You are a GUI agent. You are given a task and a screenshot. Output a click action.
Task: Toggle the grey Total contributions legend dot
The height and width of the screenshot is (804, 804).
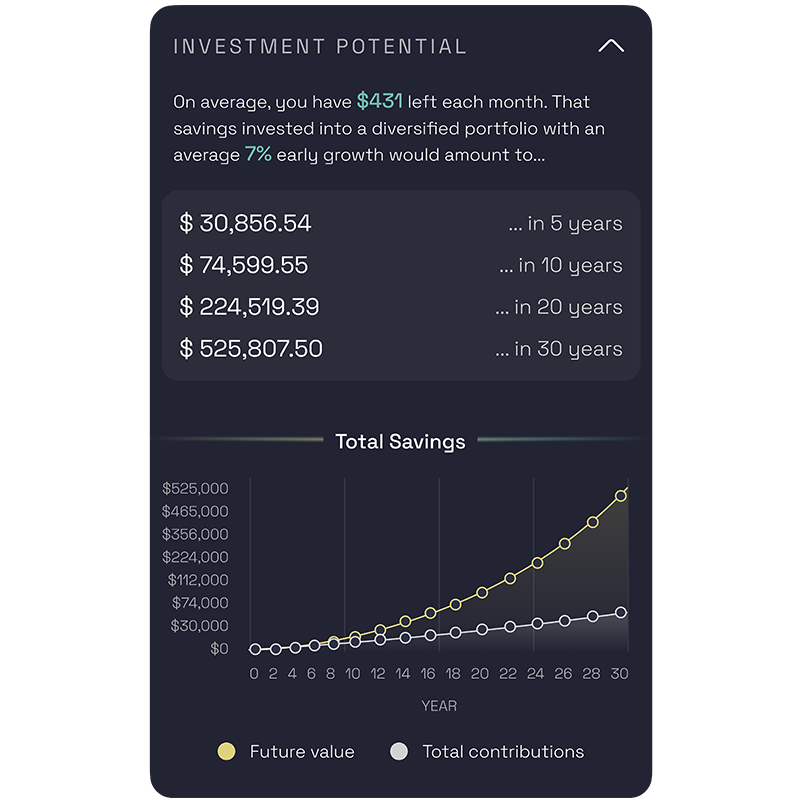point(399,751)
